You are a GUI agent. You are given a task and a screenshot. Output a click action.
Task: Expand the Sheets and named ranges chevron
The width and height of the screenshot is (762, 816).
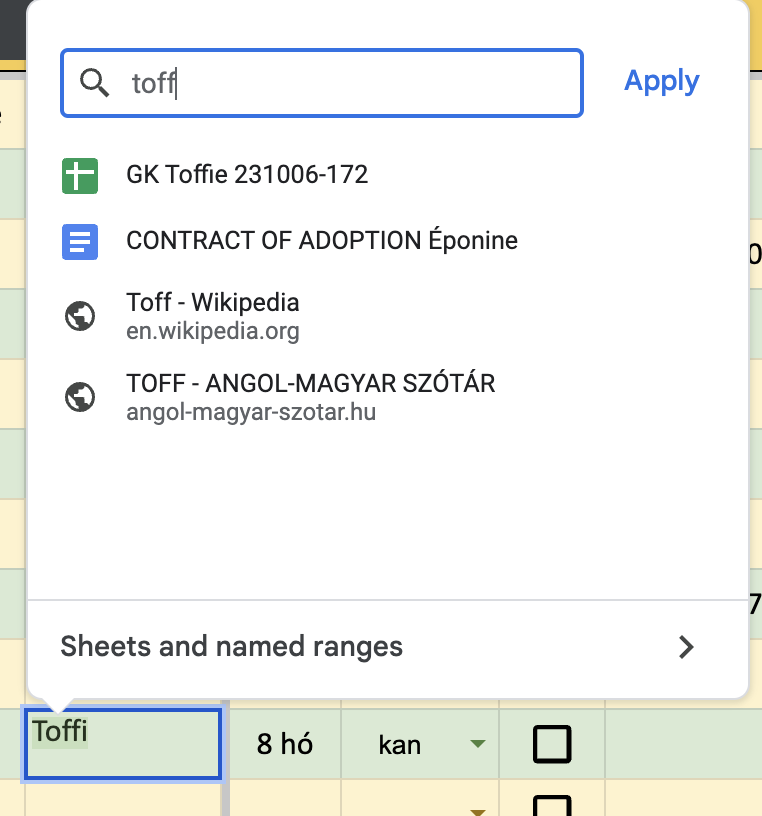tap(687, 647)
